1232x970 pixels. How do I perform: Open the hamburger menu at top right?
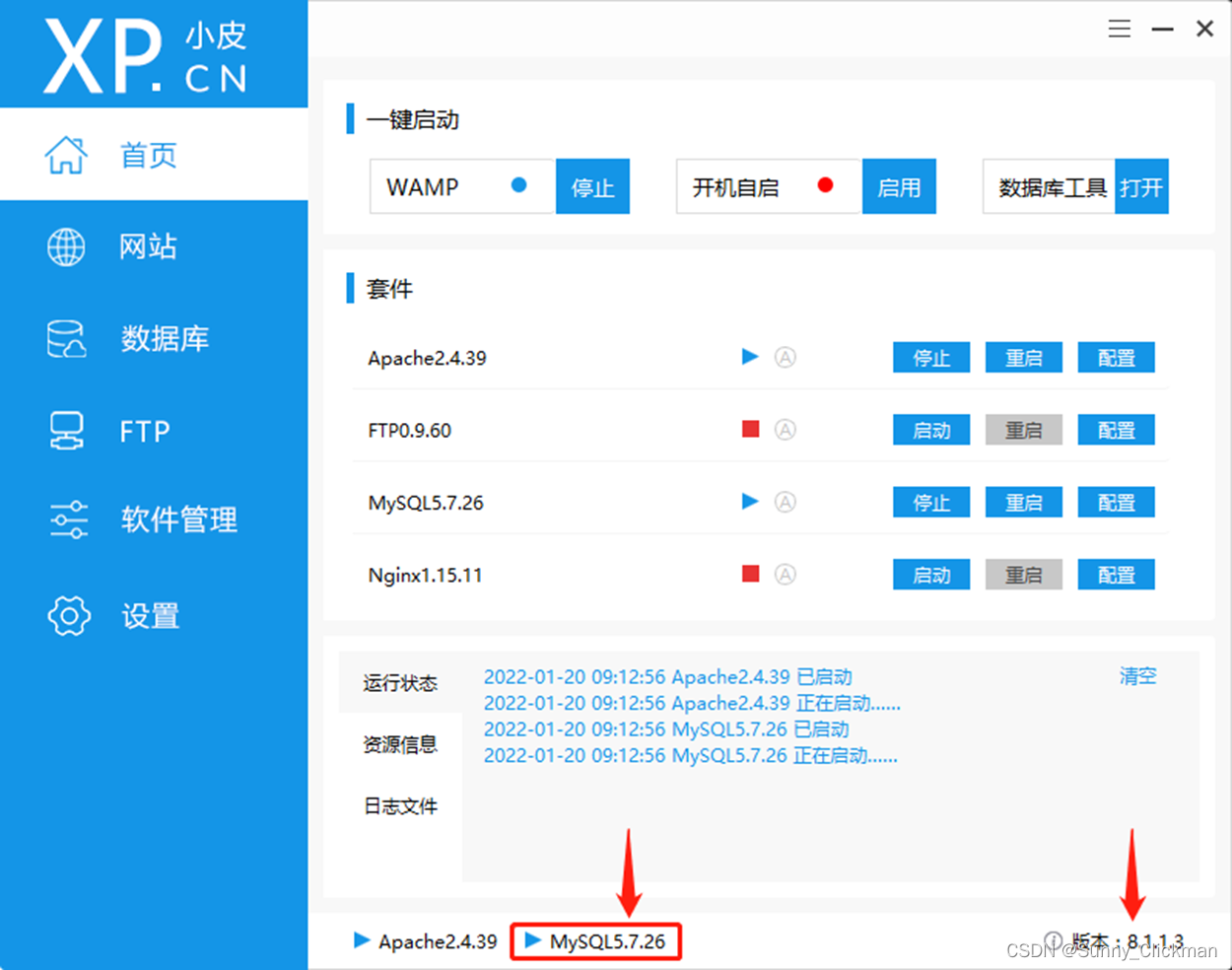pos(1119,29)
